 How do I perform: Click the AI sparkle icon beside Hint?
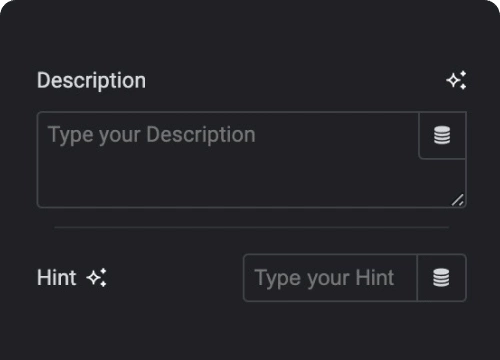point(96,277)
